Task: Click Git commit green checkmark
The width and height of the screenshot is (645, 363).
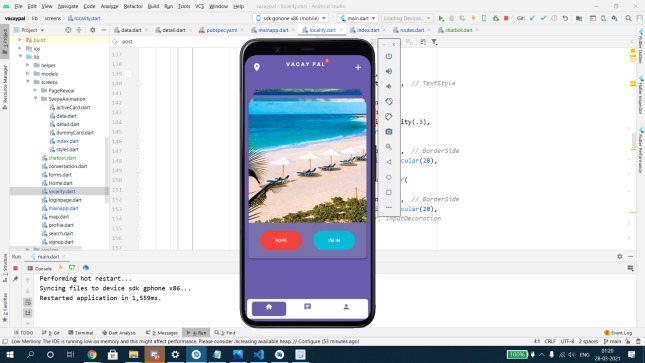Action: click(543, 19)
